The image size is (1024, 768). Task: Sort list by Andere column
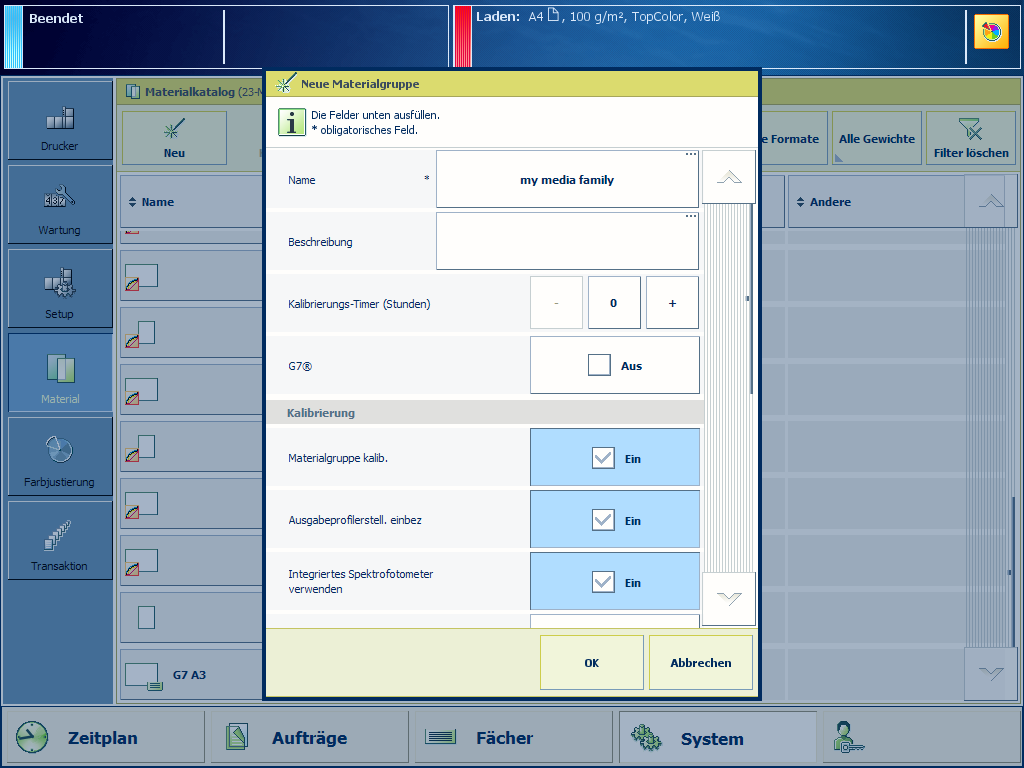(x=876, y=202)
